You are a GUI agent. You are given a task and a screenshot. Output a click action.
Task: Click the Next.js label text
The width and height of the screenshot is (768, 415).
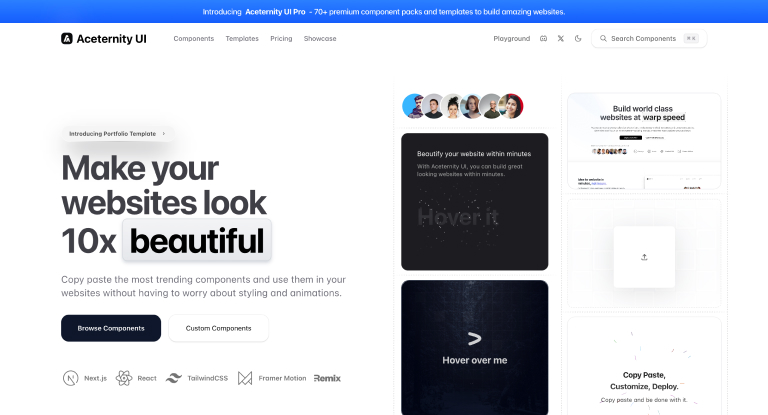point(96,378)
